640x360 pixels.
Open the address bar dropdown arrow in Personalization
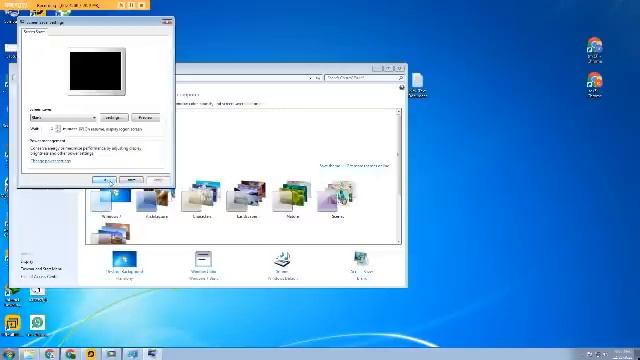click(x=311, y=78)
